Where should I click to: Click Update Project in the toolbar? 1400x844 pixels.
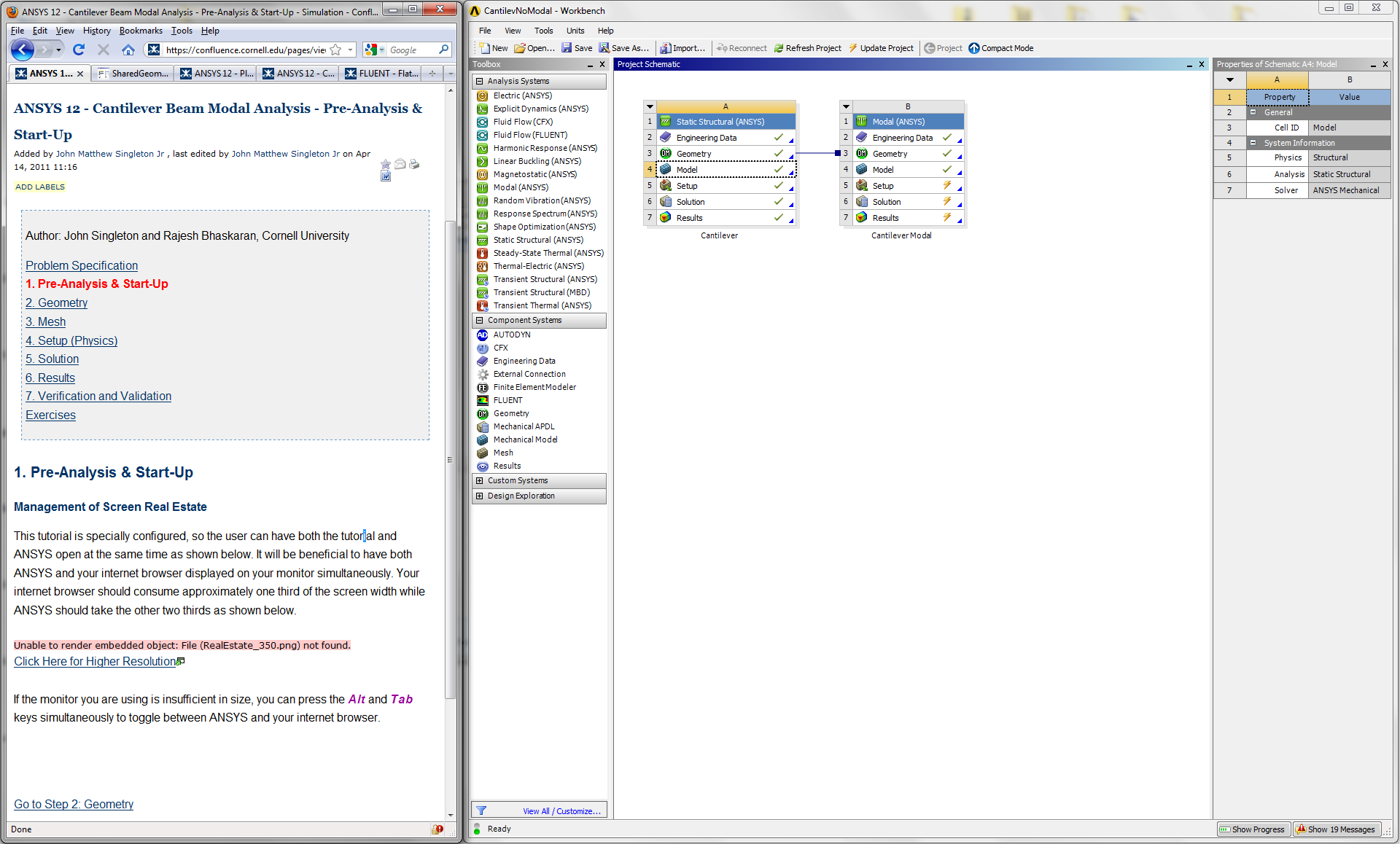coord(881,48)
